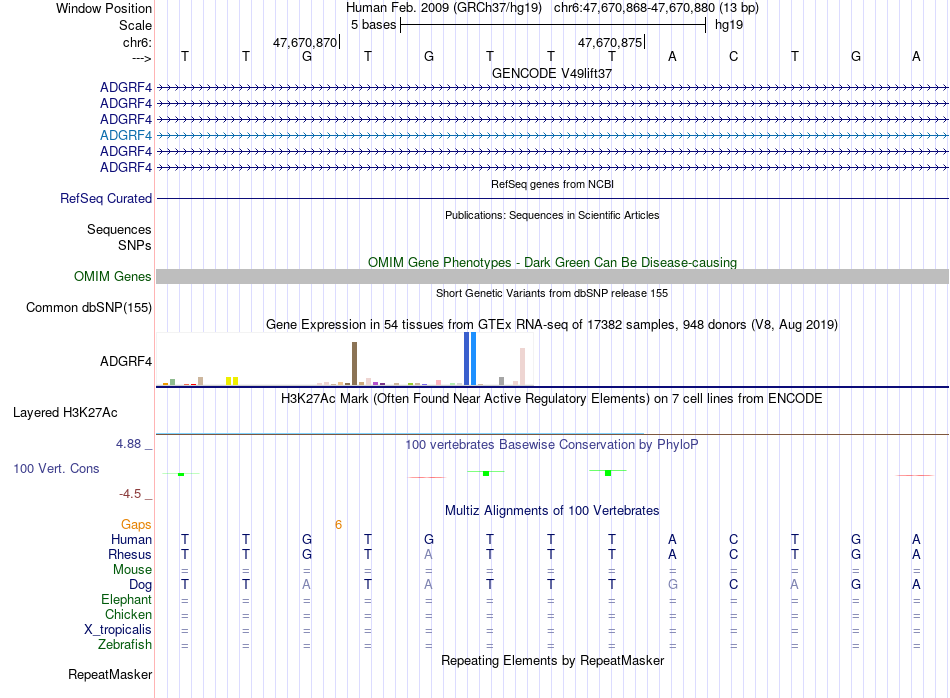Click the Mouse species label

pos(132,570)
